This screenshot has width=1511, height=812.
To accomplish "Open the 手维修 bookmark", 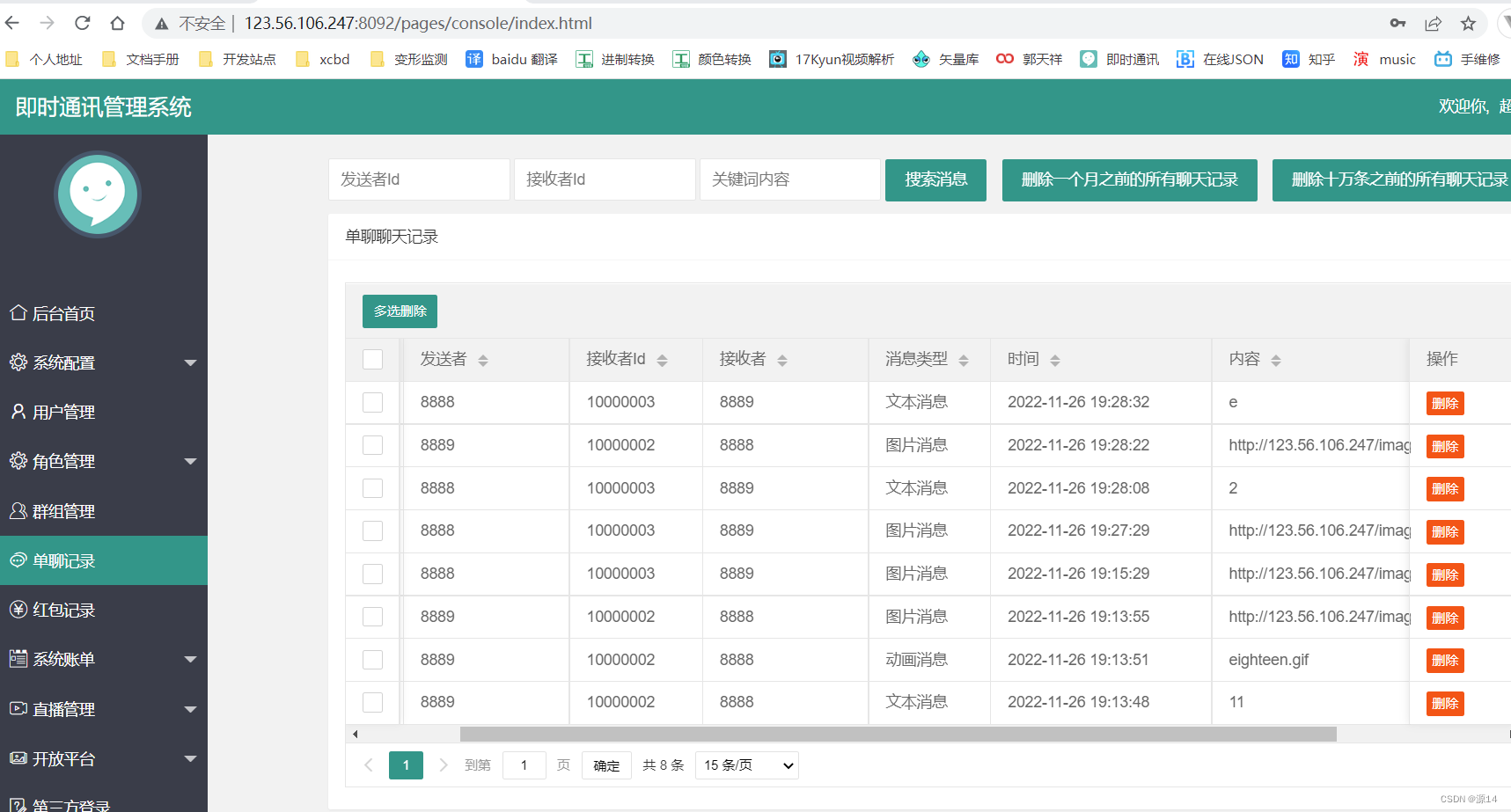I will pos(1467,59).
